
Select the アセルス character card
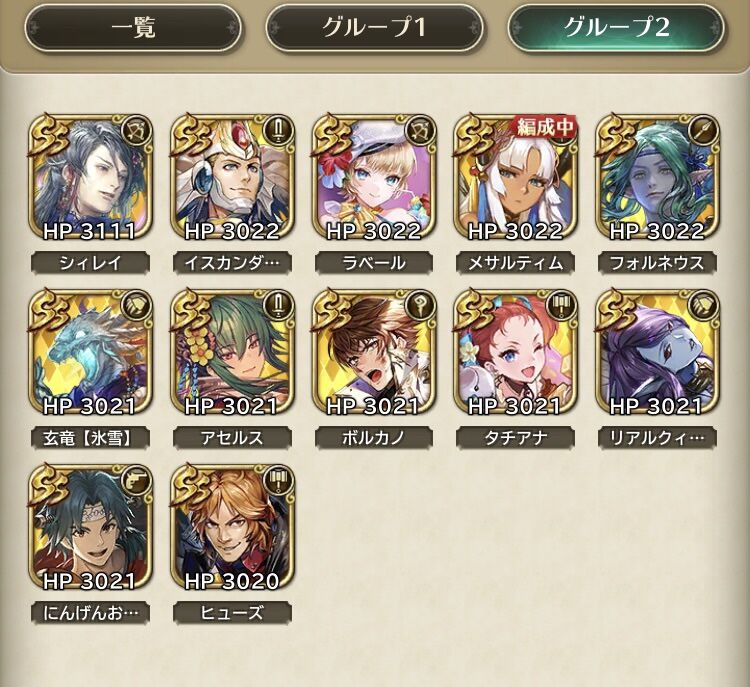[x=232, y=353]
